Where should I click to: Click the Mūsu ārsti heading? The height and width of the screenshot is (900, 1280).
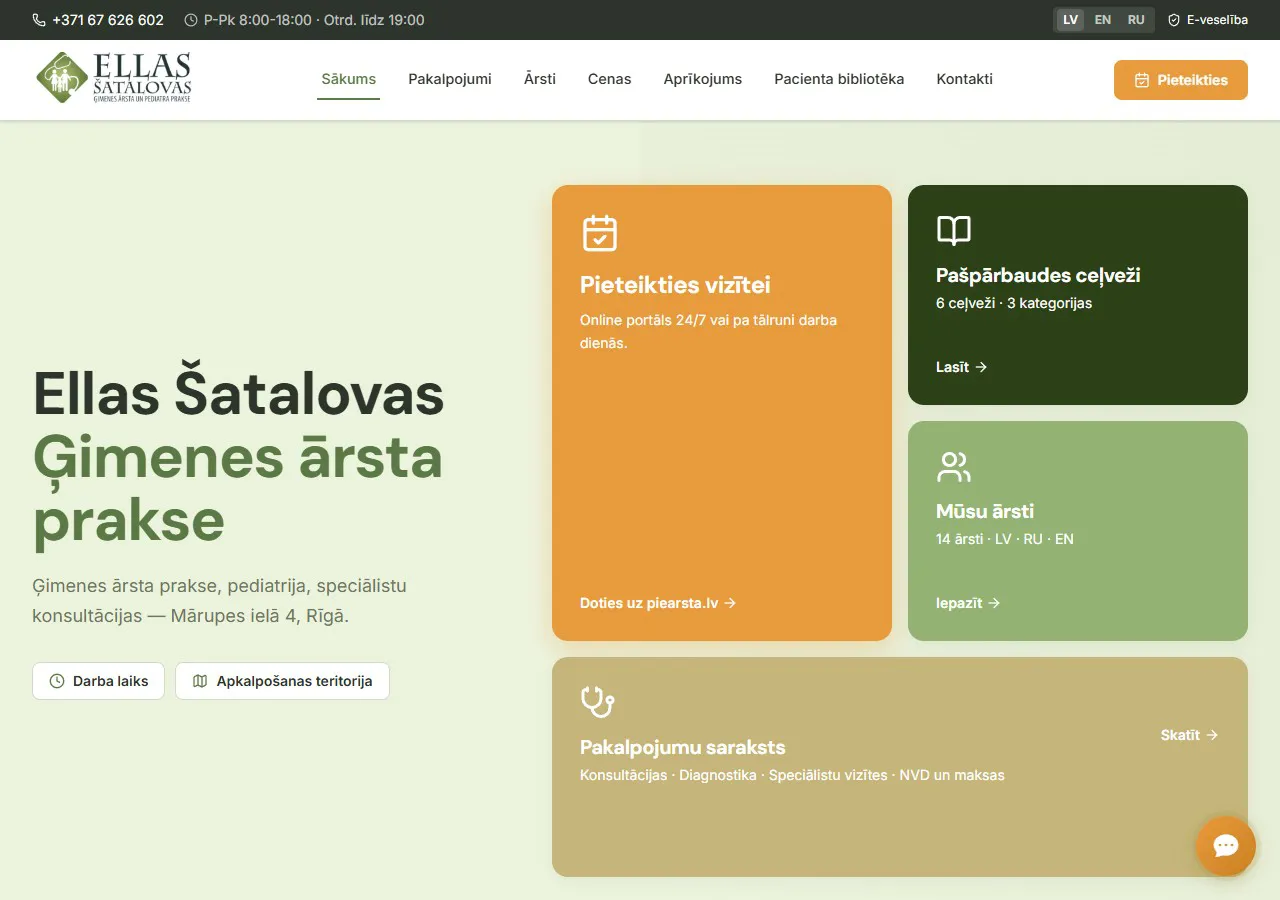point(985,511)
